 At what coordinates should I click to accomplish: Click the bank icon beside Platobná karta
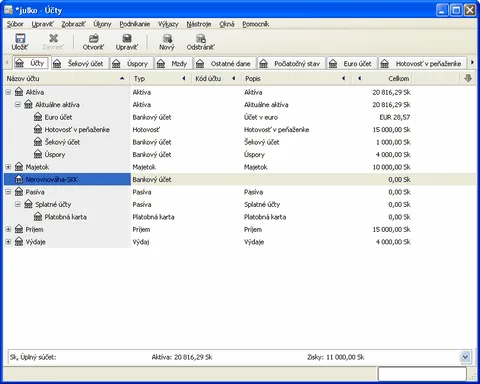[38, 217]
